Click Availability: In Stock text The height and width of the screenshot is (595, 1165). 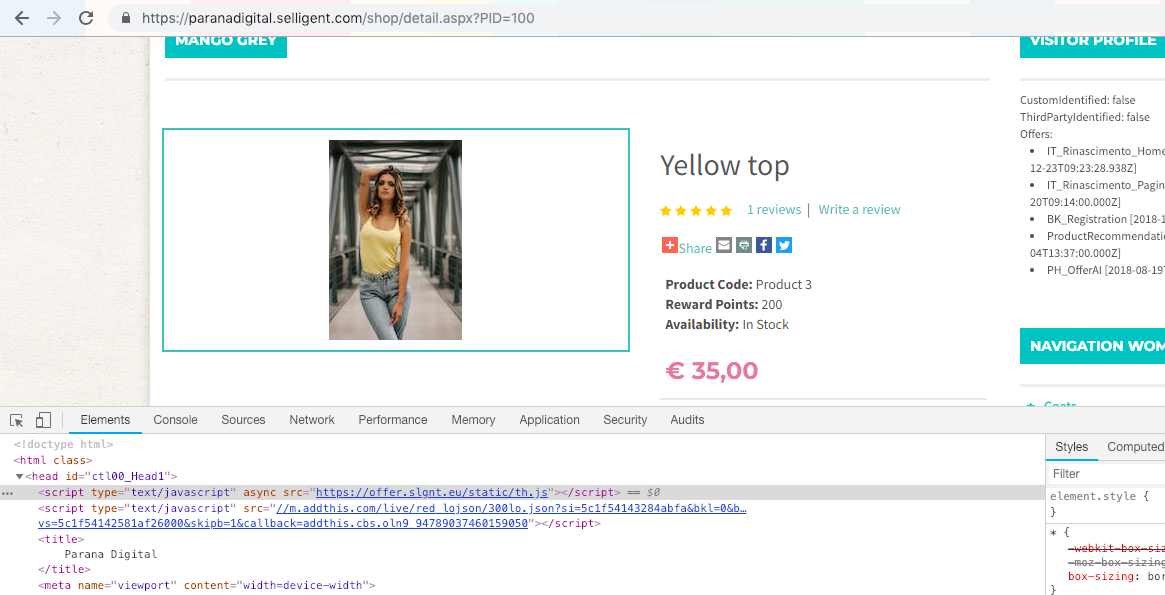(x=727, y=325)
